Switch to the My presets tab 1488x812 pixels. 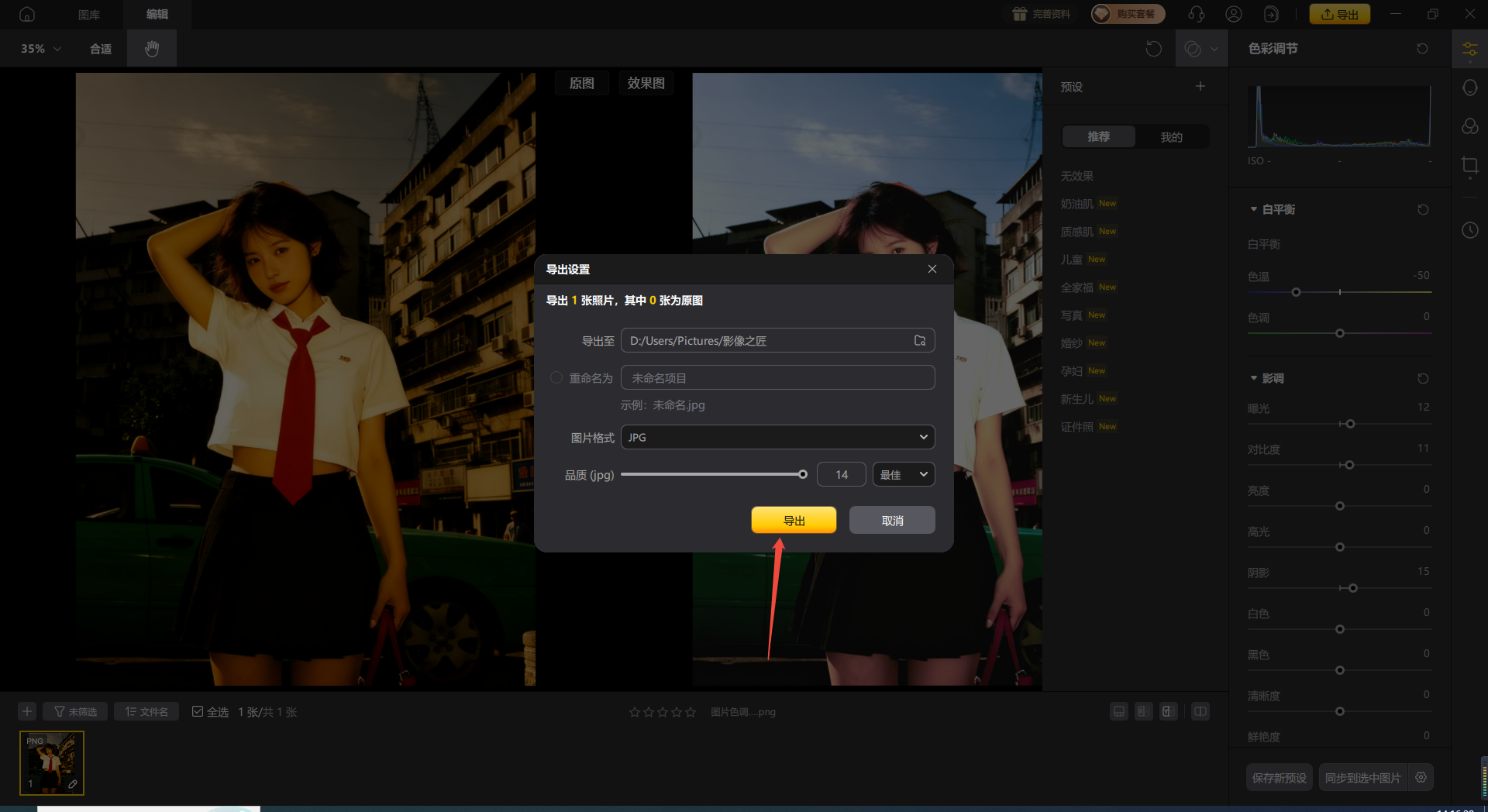pos(1171,137)
